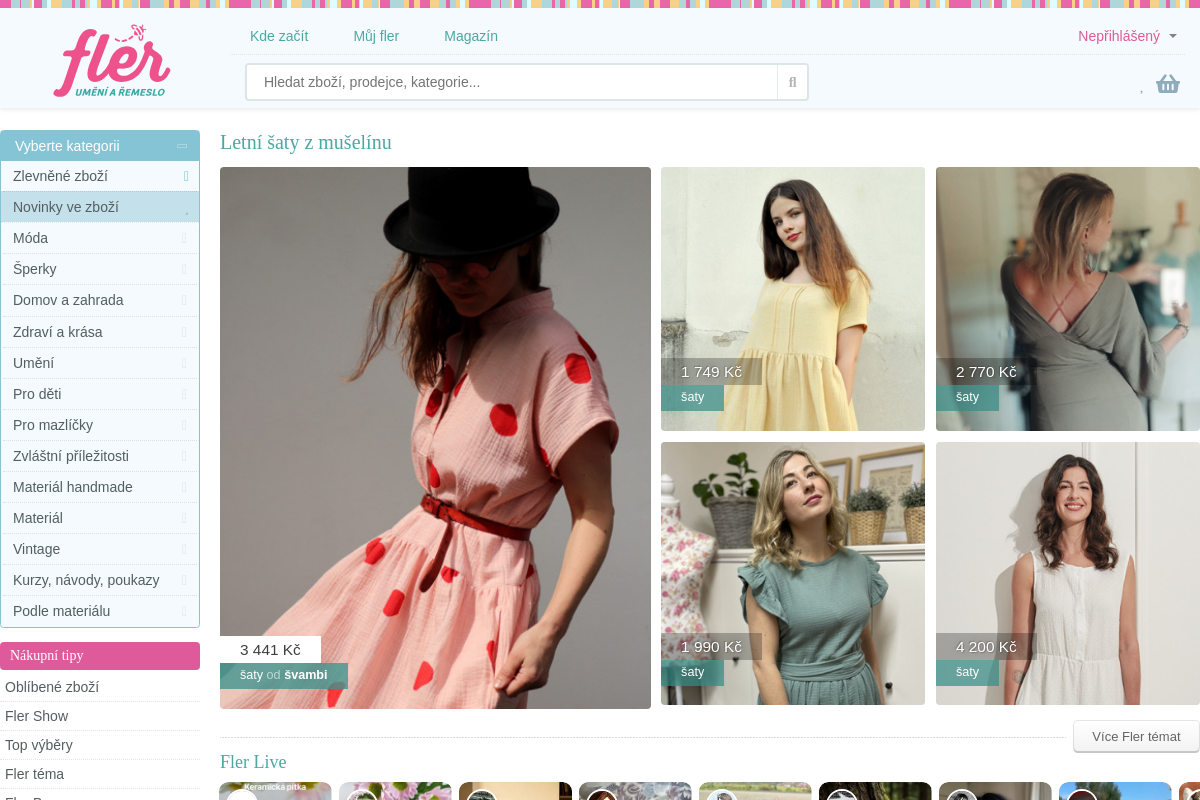Open the Magazín menu item
1200x800 pixels.
[x=471, y=36]
